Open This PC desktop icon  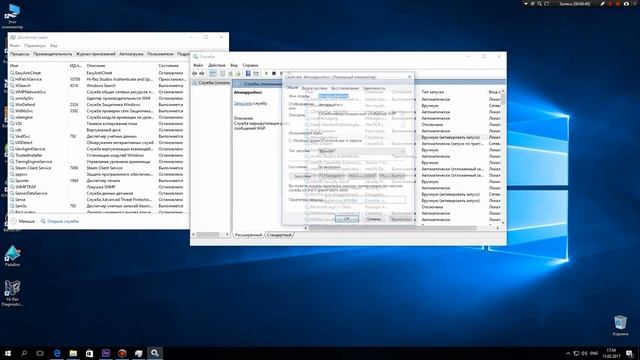[x=13, y=16]
